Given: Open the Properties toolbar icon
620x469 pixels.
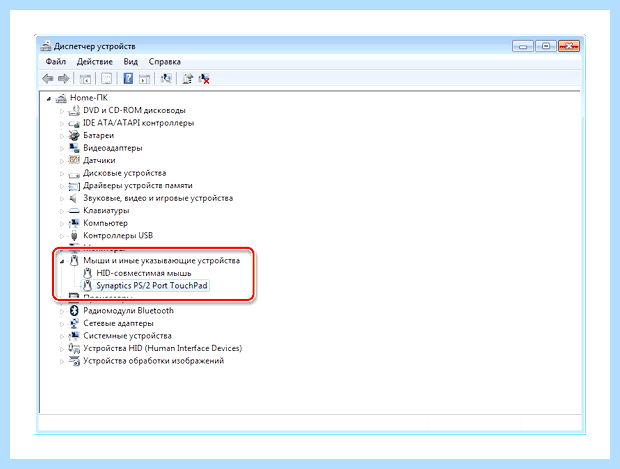Looking at the screenshot, I should coord(106,79).
